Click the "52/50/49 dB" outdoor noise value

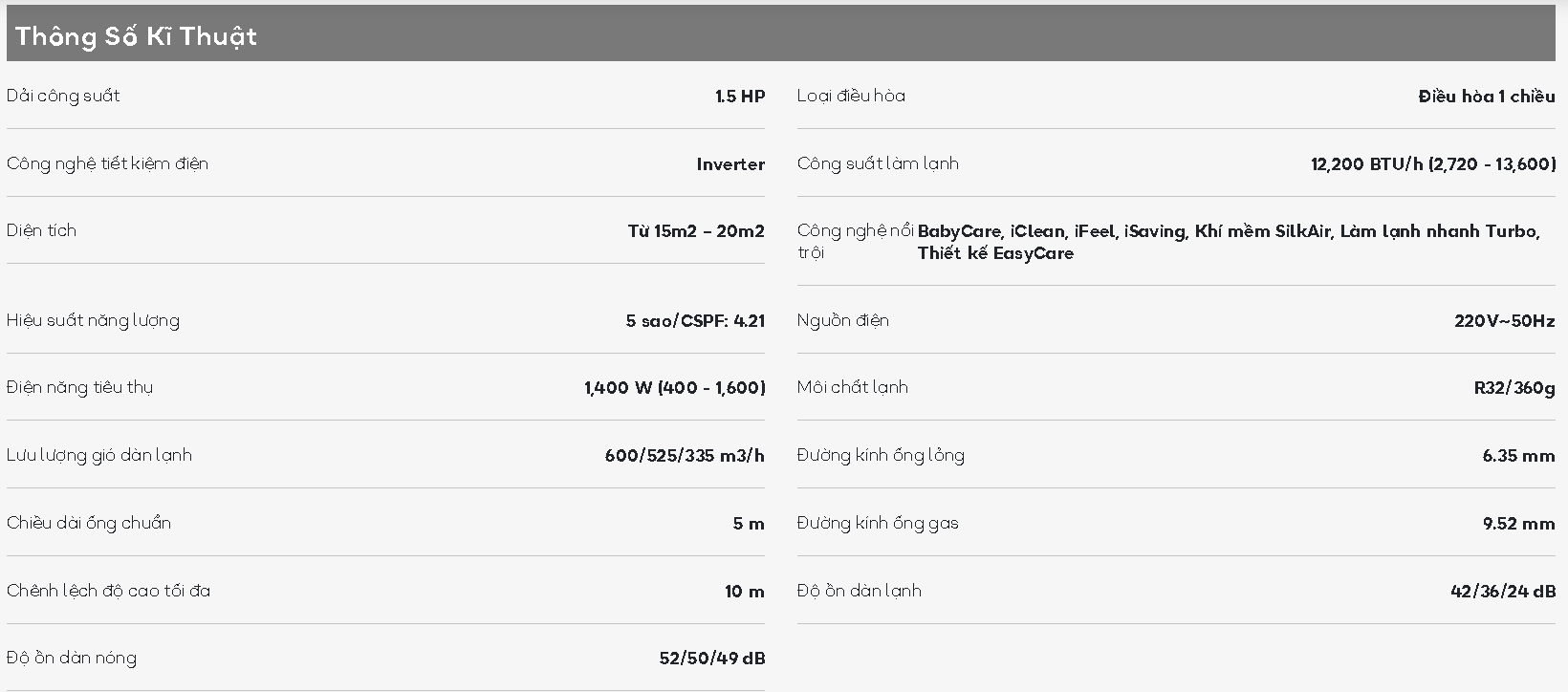click(x=712, y=659)
